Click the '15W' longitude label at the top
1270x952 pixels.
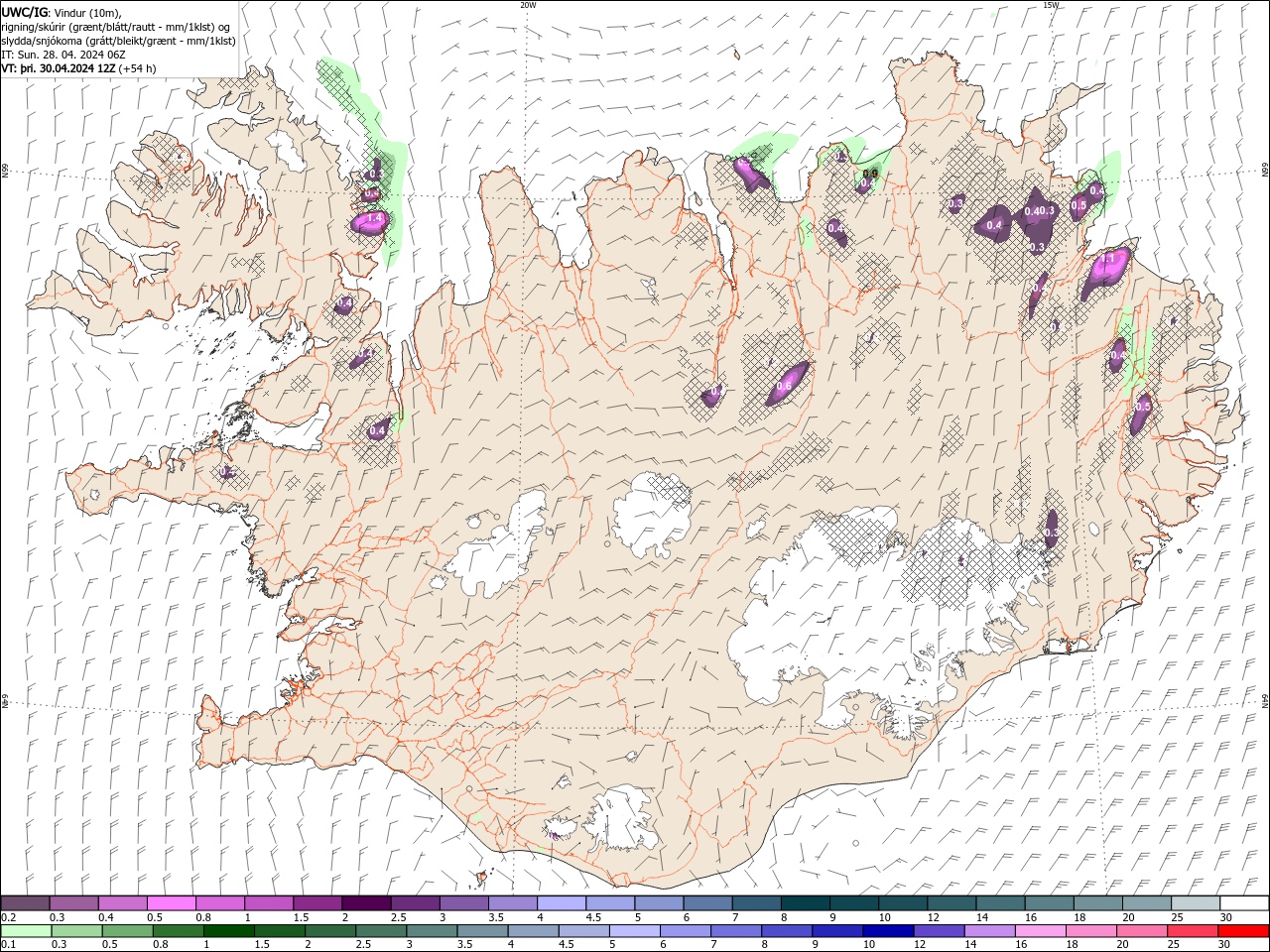[x=1051, y=5]
